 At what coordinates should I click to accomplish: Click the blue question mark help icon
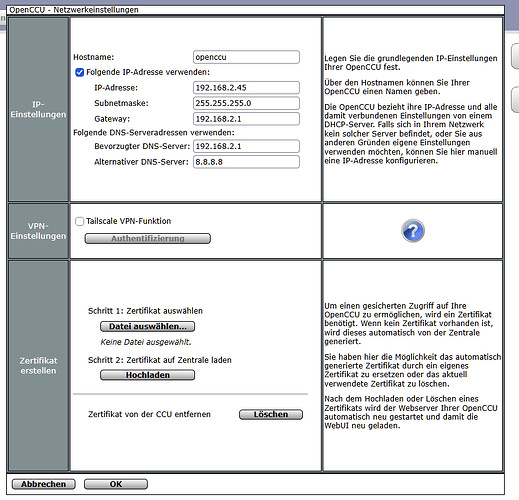click(413, 231)
